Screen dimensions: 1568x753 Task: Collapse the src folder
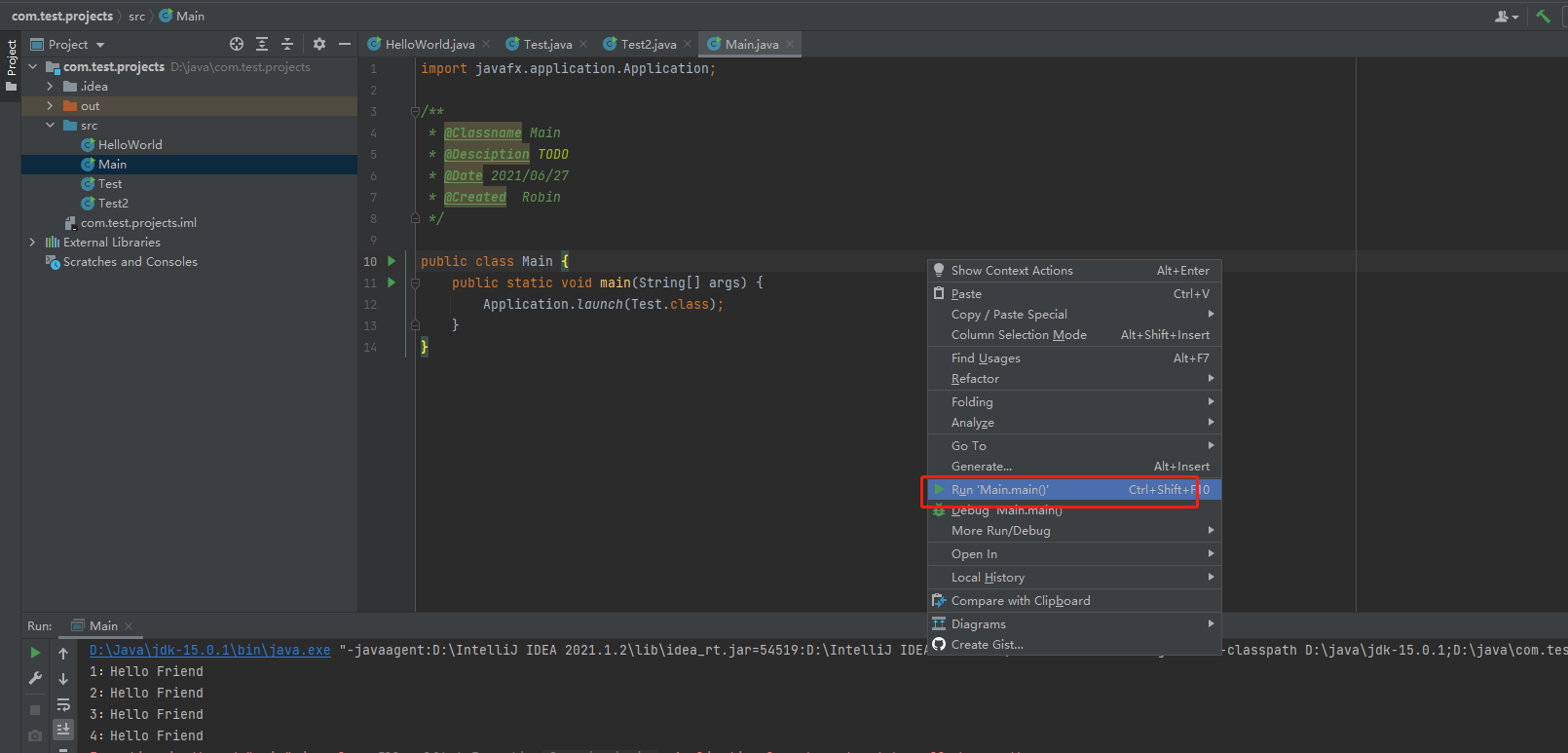click(x=50, y=126)
